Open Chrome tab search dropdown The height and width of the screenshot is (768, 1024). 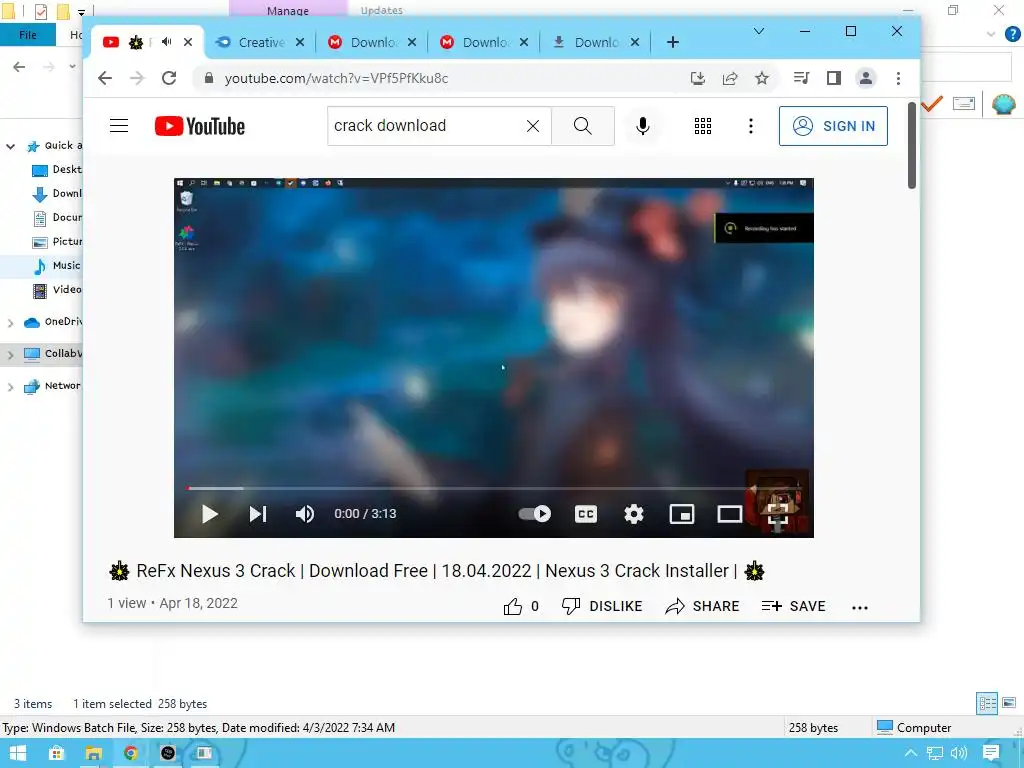758,31
